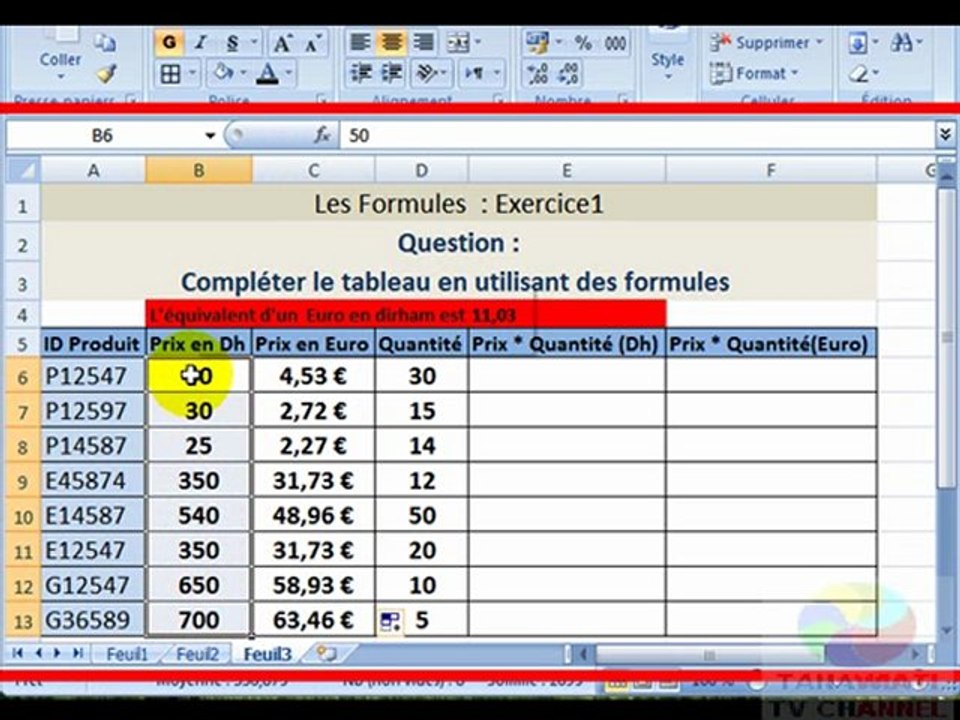Click the Clear eraser icon
Viewport: 960px width, 720px height.
pyautogui.click(x=859, y=74)
